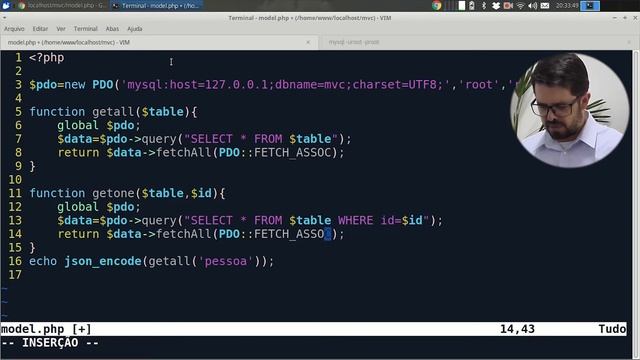Click the red screen recorder camera icon
640x360 pixels.
[x=508, y=5]
